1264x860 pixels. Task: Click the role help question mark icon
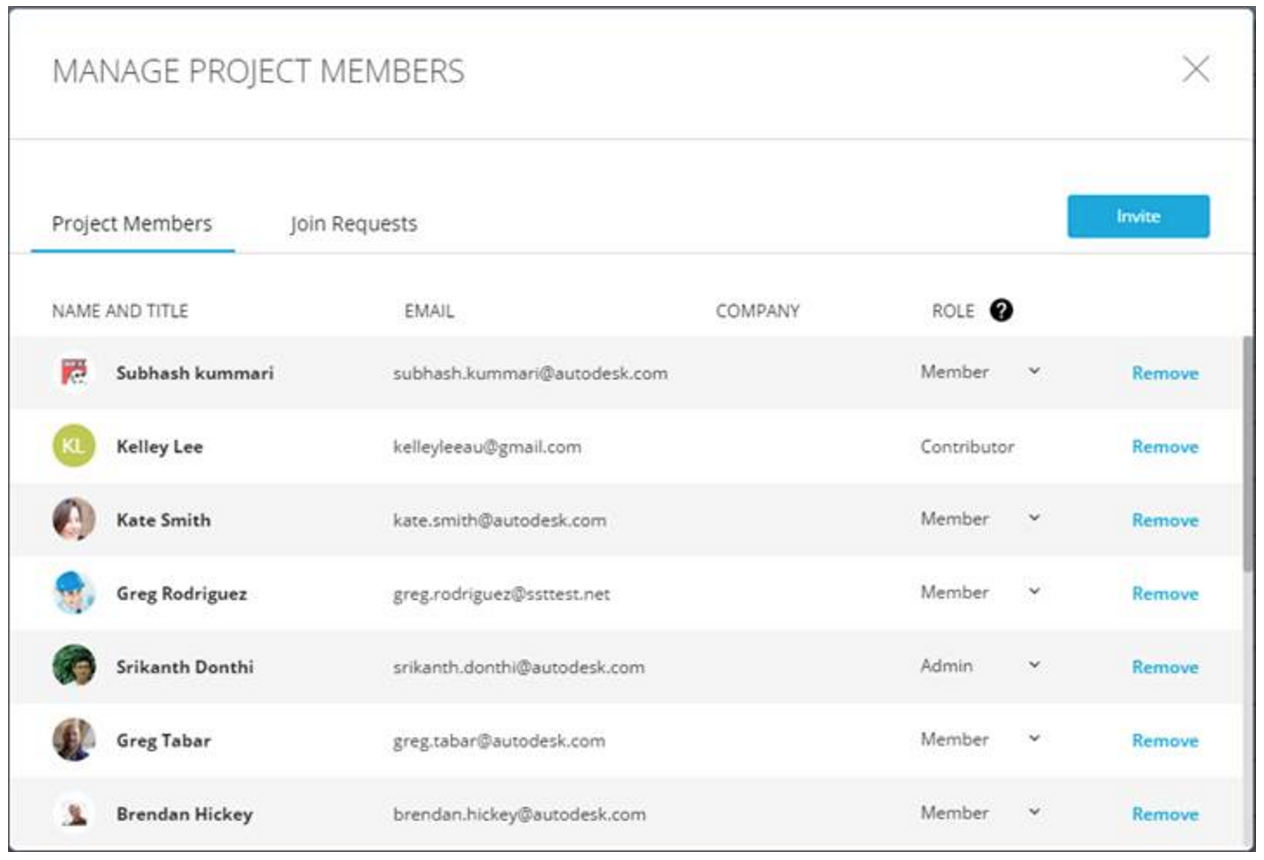[x=1001, y=311]
